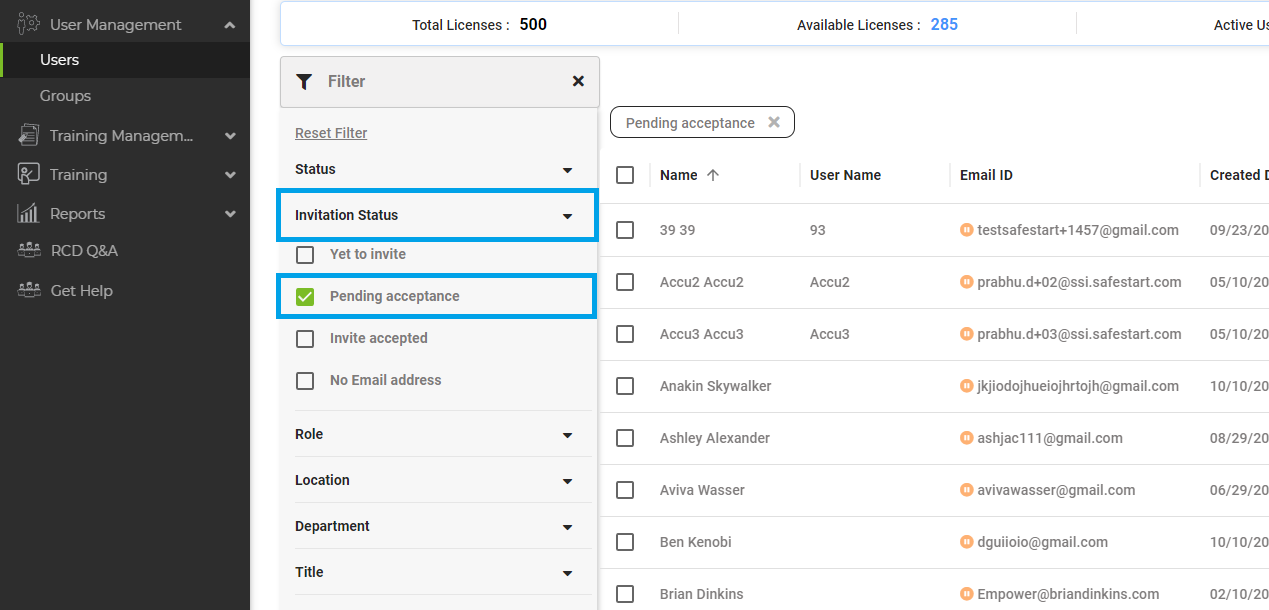Click sort arrow beside Name column
Screen dimensions: 1269x610
pyautogui.click(x=713, y=175)
